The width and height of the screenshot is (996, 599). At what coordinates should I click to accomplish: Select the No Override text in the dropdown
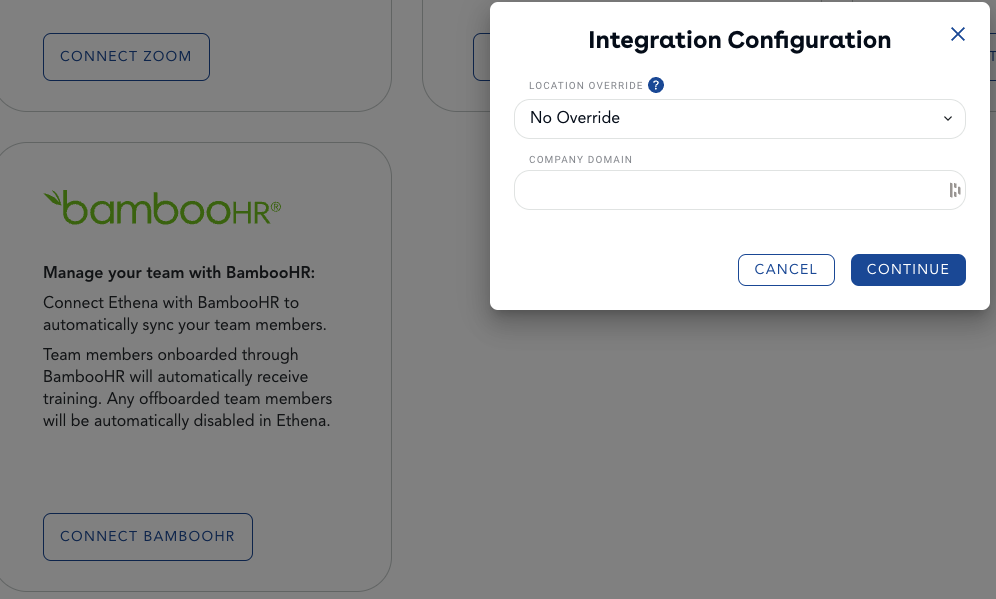click(x=574, y=118)
